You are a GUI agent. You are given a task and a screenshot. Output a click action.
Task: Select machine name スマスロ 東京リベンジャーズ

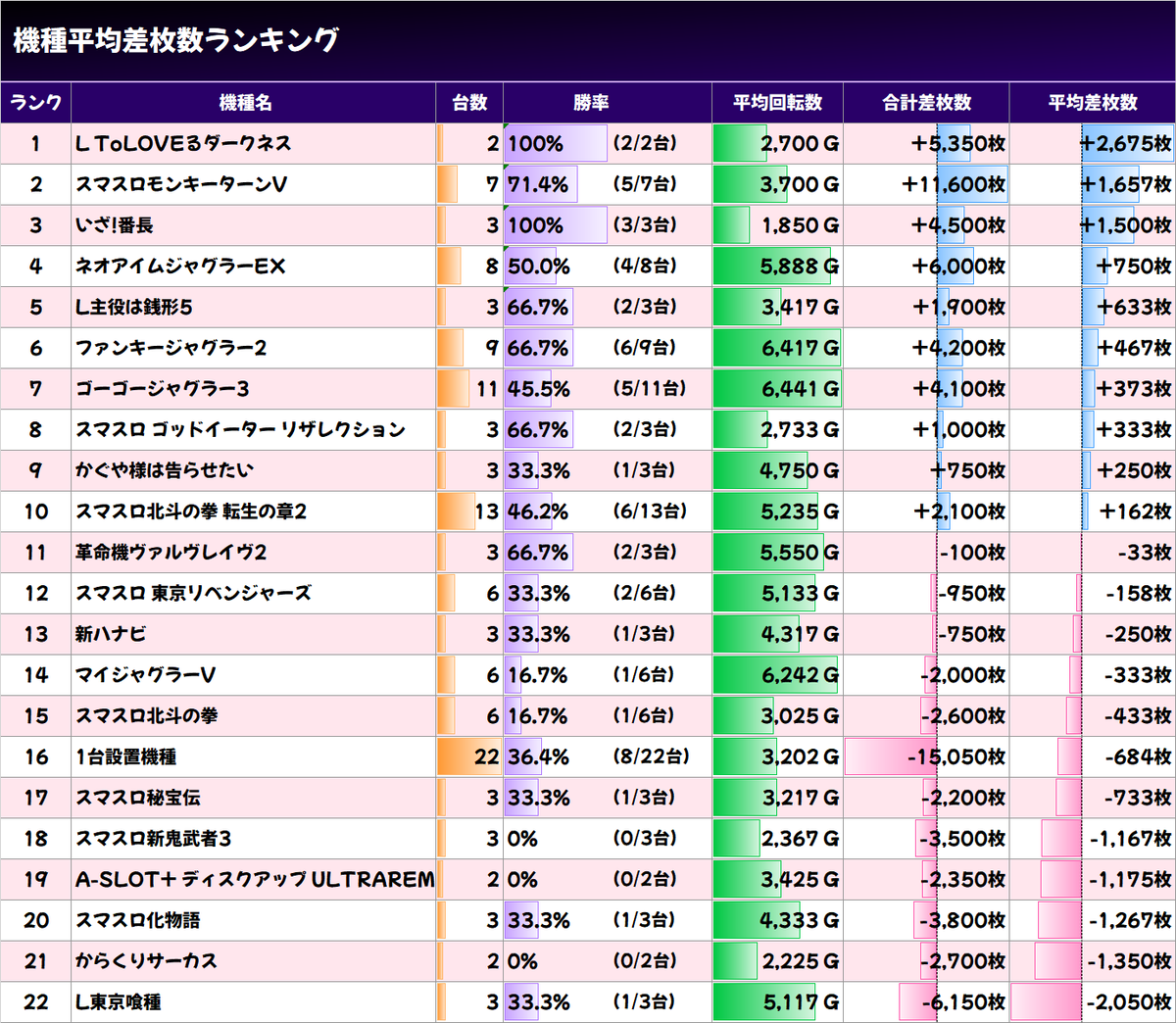tap(194, 593)
